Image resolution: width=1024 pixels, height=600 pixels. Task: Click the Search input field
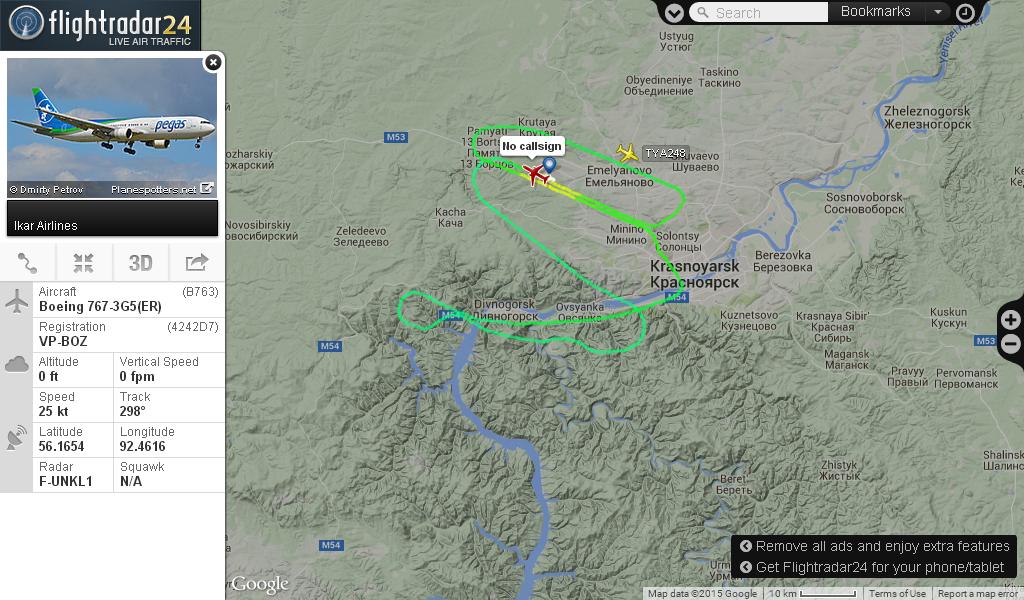click(x=759, y=12)
